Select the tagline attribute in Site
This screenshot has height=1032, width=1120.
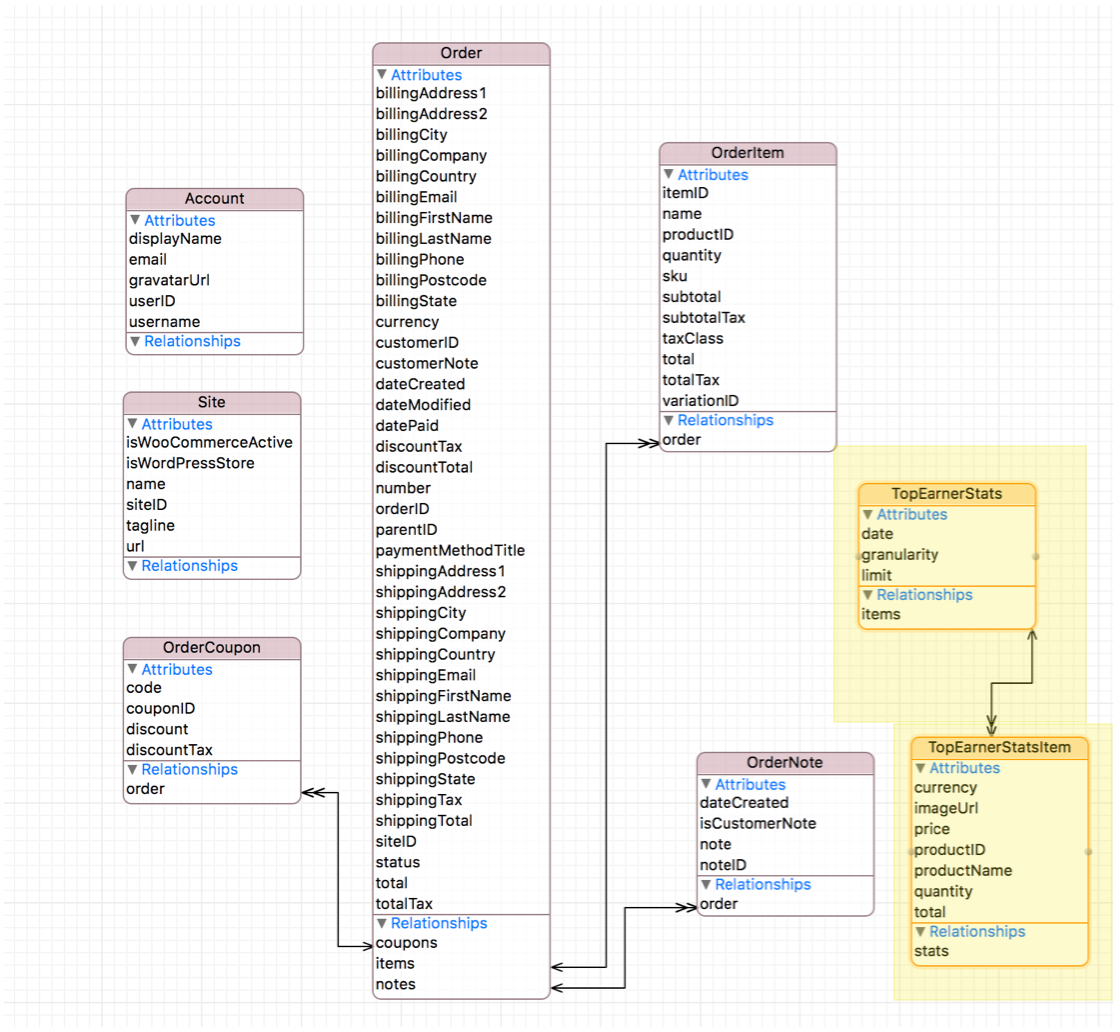point(150,526)
